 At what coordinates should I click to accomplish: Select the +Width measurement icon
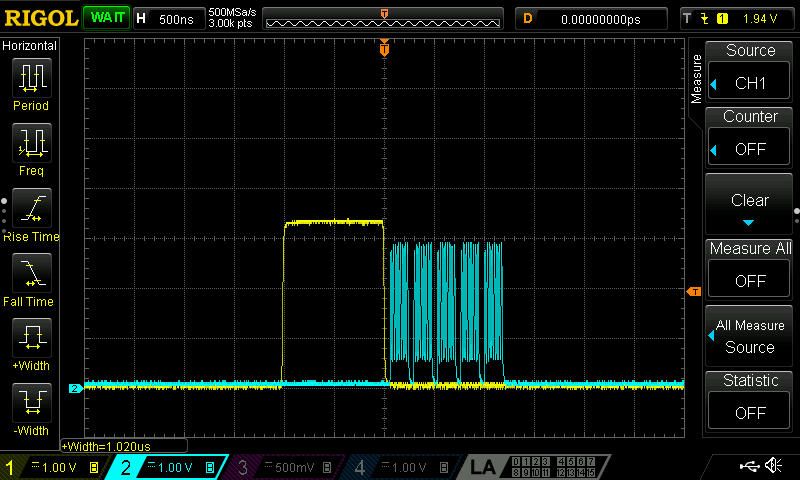32,337
